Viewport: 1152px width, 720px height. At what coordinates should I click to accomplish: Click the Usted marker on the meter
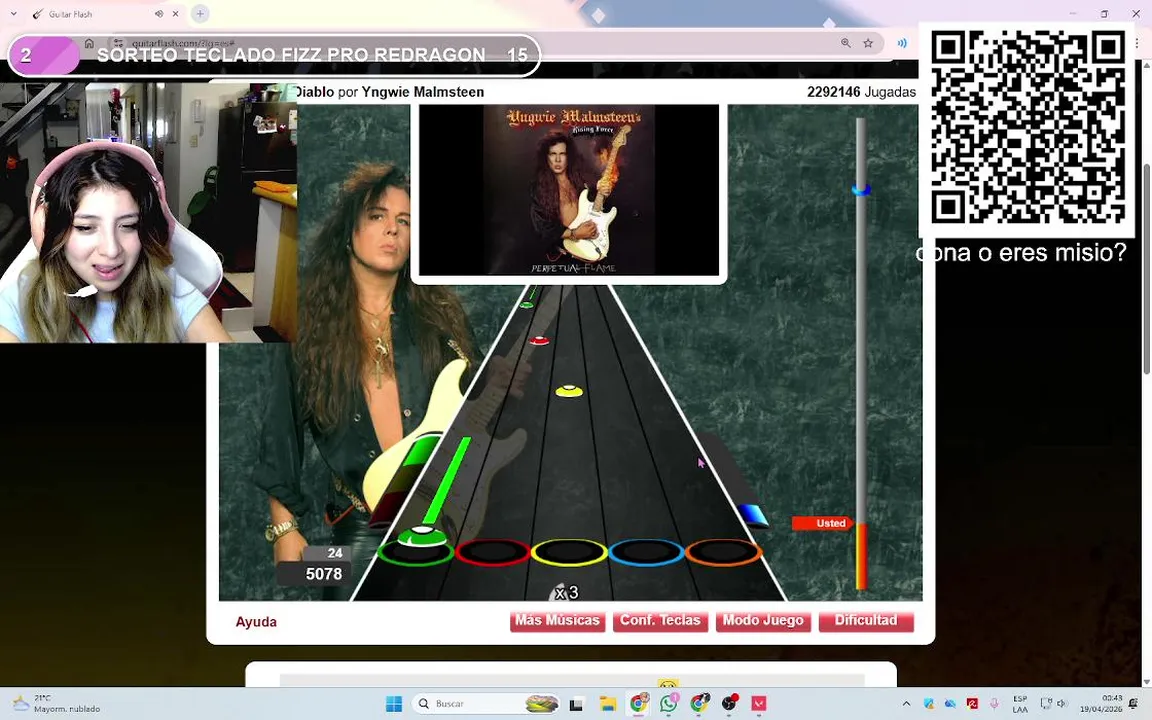(x=824, y=523)
